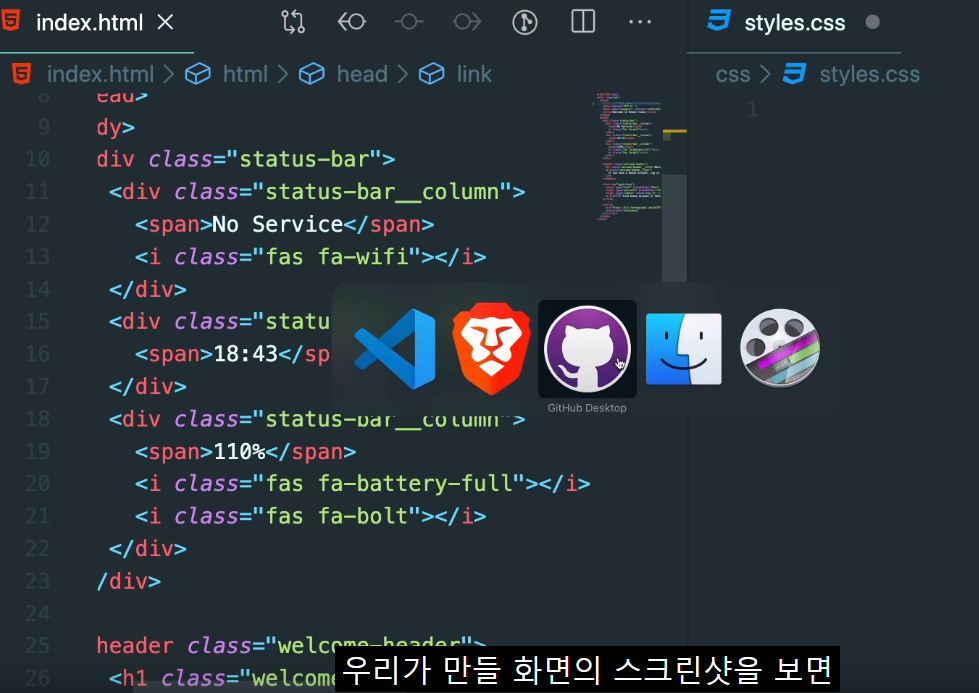Click the 18:43 span text
The width and height of the screenshot is (979, 693).
(x=245, y=354)
